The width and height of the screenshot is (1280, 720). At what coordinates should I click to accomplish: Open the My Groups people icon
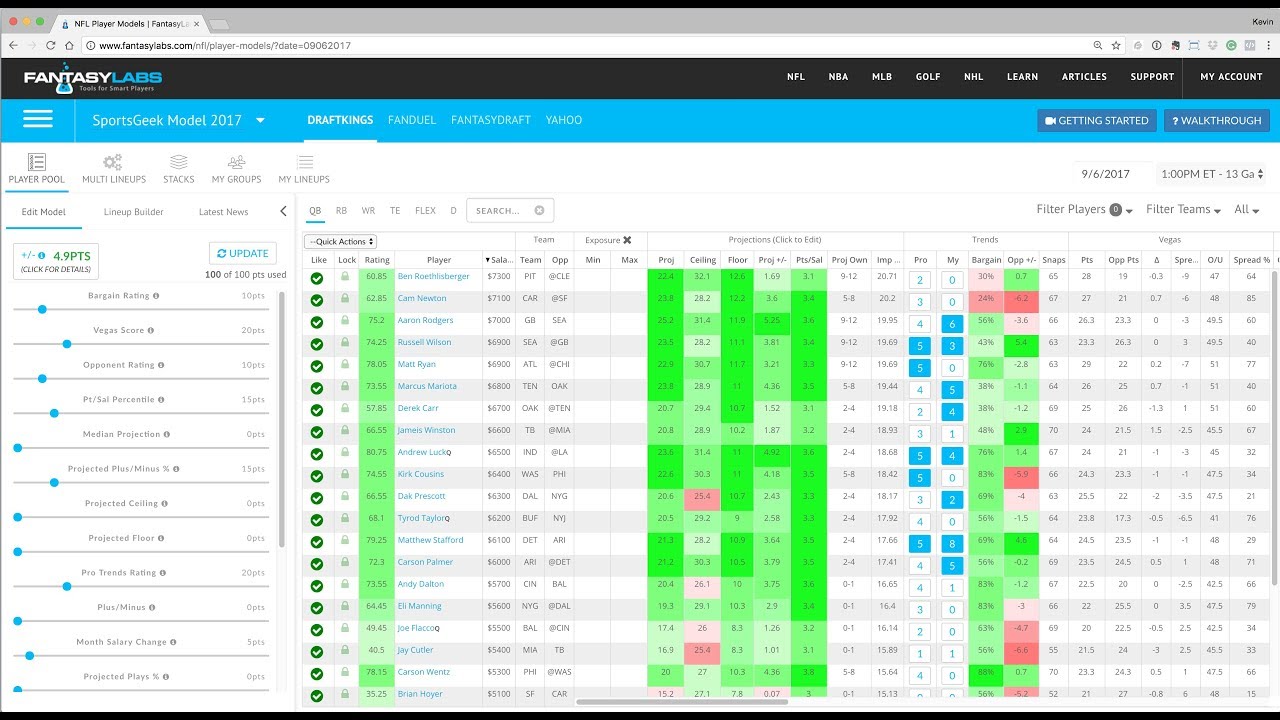click(x=236, y=162)
